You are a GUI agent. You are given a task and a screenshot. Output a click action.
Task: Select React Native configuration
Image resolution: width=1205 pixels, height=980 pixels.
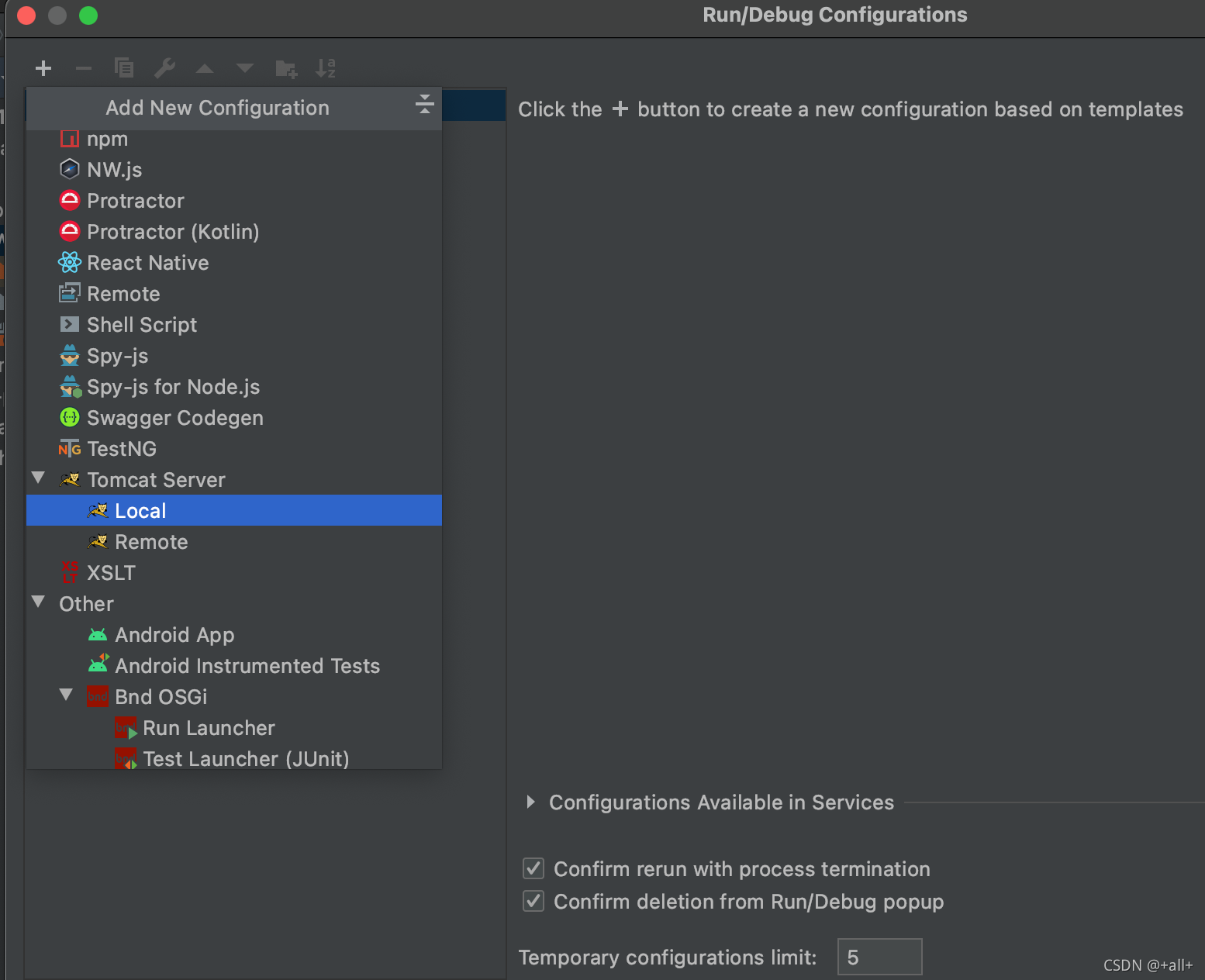[234, 262]
